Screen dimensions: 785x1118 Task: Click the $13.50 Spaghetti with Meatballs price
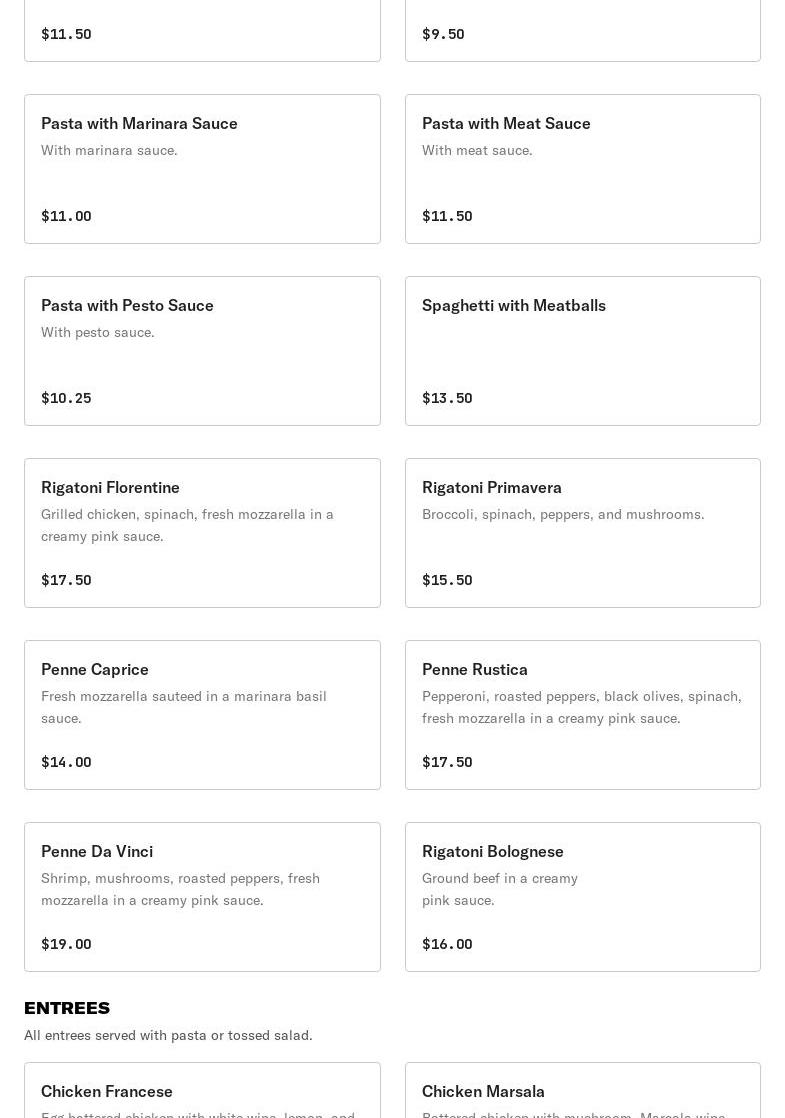click(x=447, y=398)
